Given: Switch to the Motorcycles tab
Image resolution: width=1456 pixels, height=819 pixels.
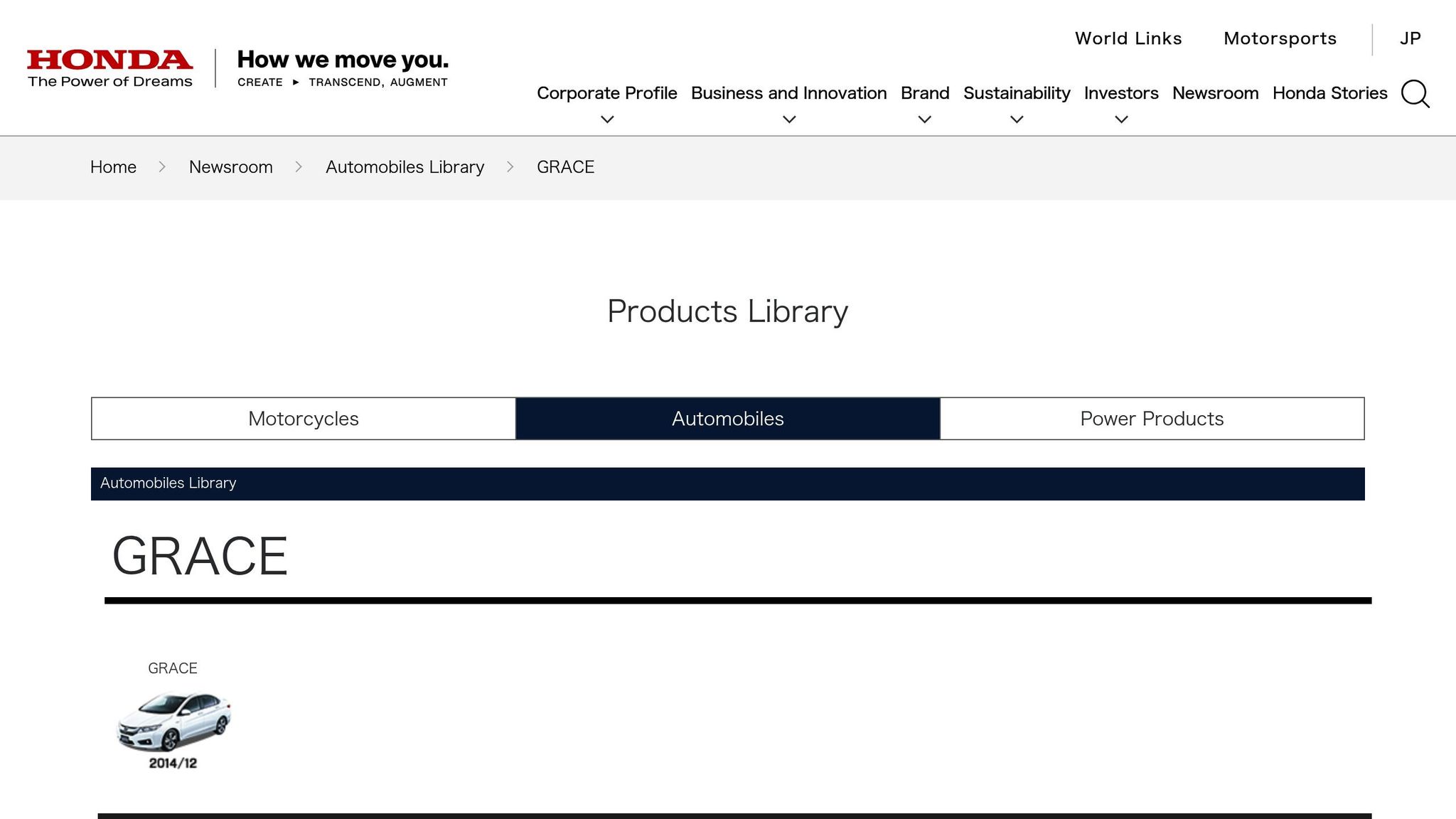Looking at the screenshot, I should point(304,419).
